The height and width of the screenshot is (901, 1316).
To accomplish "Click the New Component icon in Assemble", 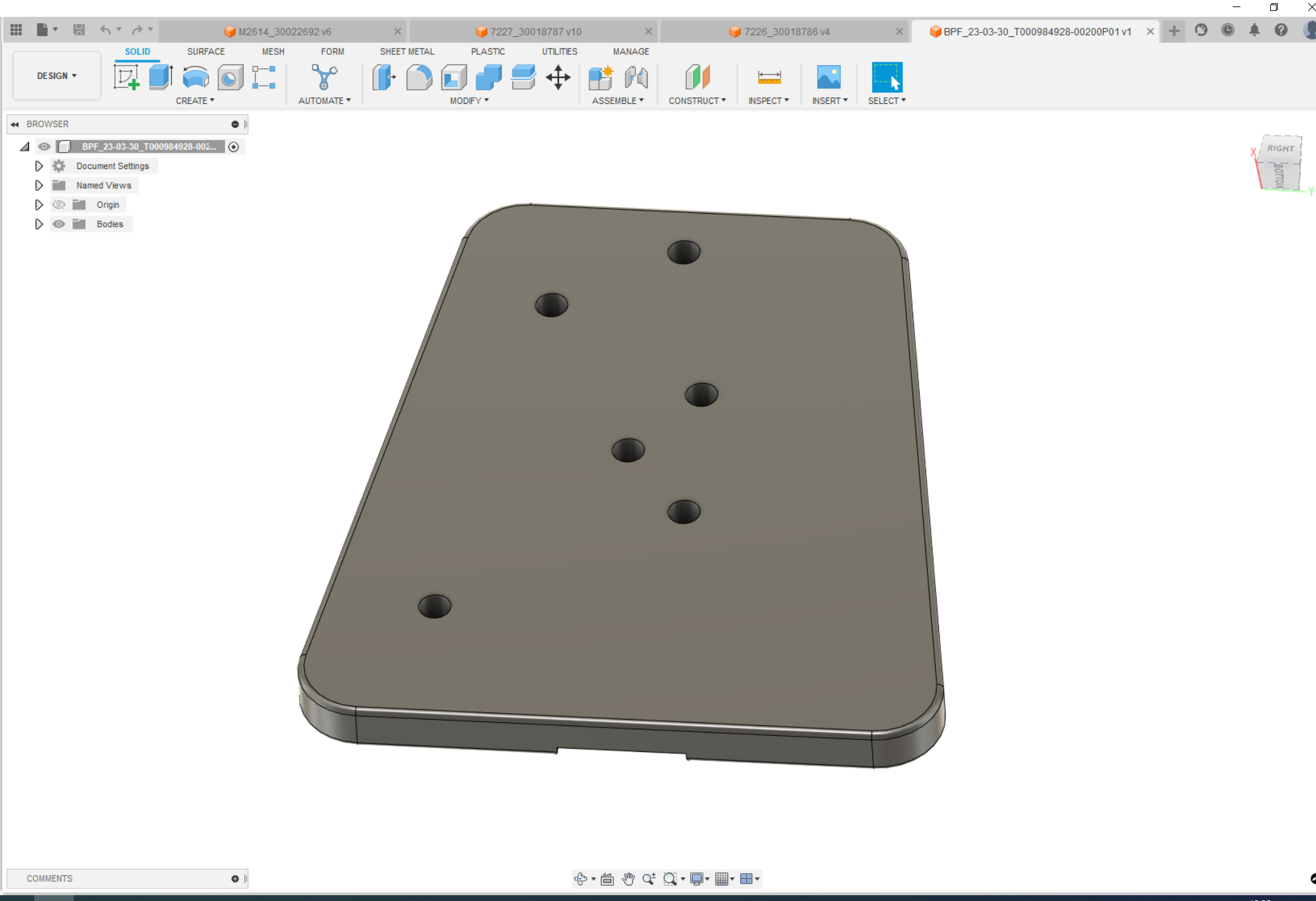I will pyautogui.click(x=600, y=78).
